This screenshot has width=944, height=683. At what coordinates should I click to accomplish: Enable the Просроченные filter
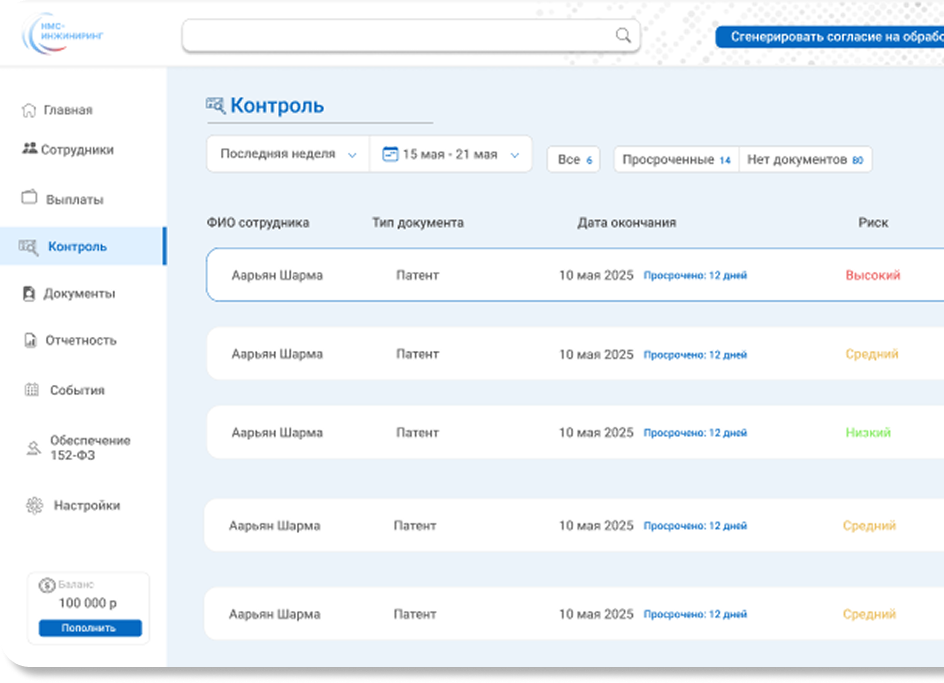(675, 158)
